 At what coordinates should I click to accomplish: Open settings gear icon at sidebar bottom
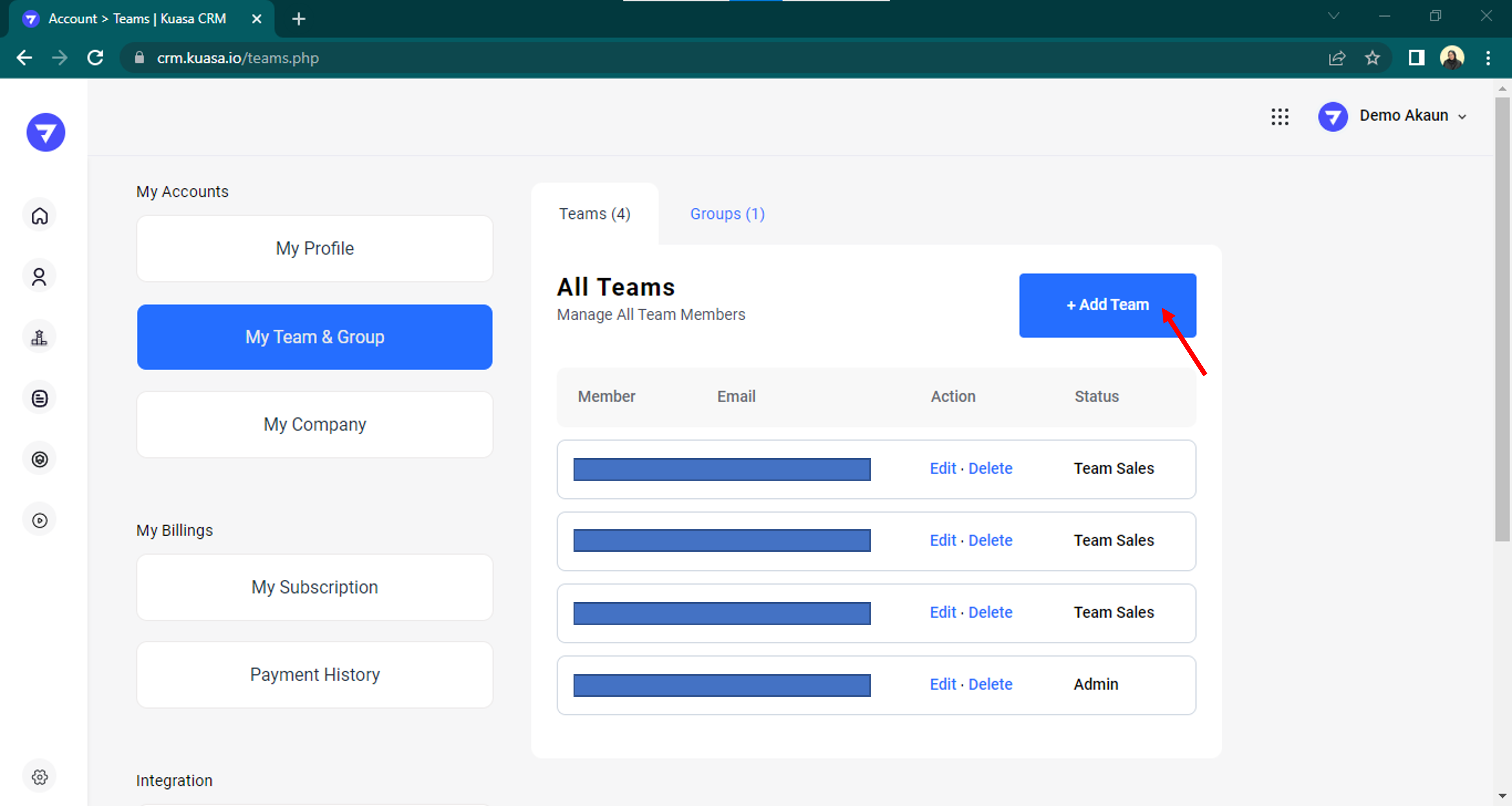click(x=39, y=777)
